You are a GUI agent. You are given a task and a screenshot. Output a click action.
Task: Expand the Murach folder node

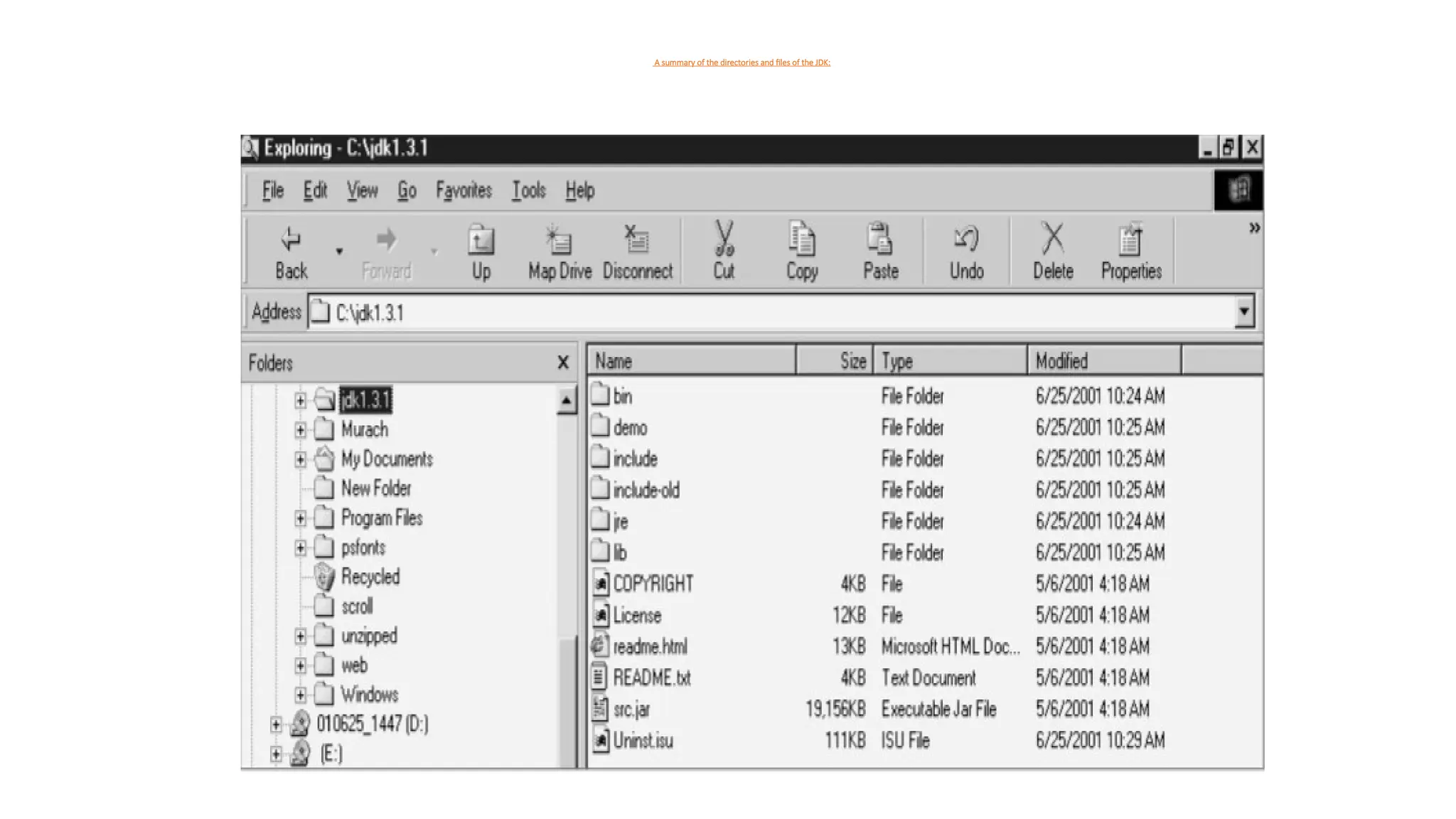[x=300, y=430]
